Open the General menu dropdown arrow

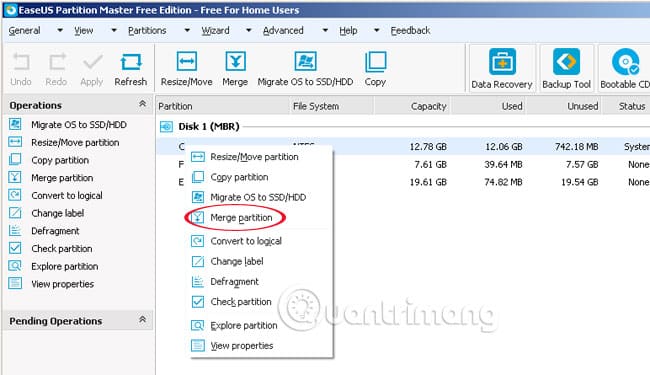pos(60,30)
